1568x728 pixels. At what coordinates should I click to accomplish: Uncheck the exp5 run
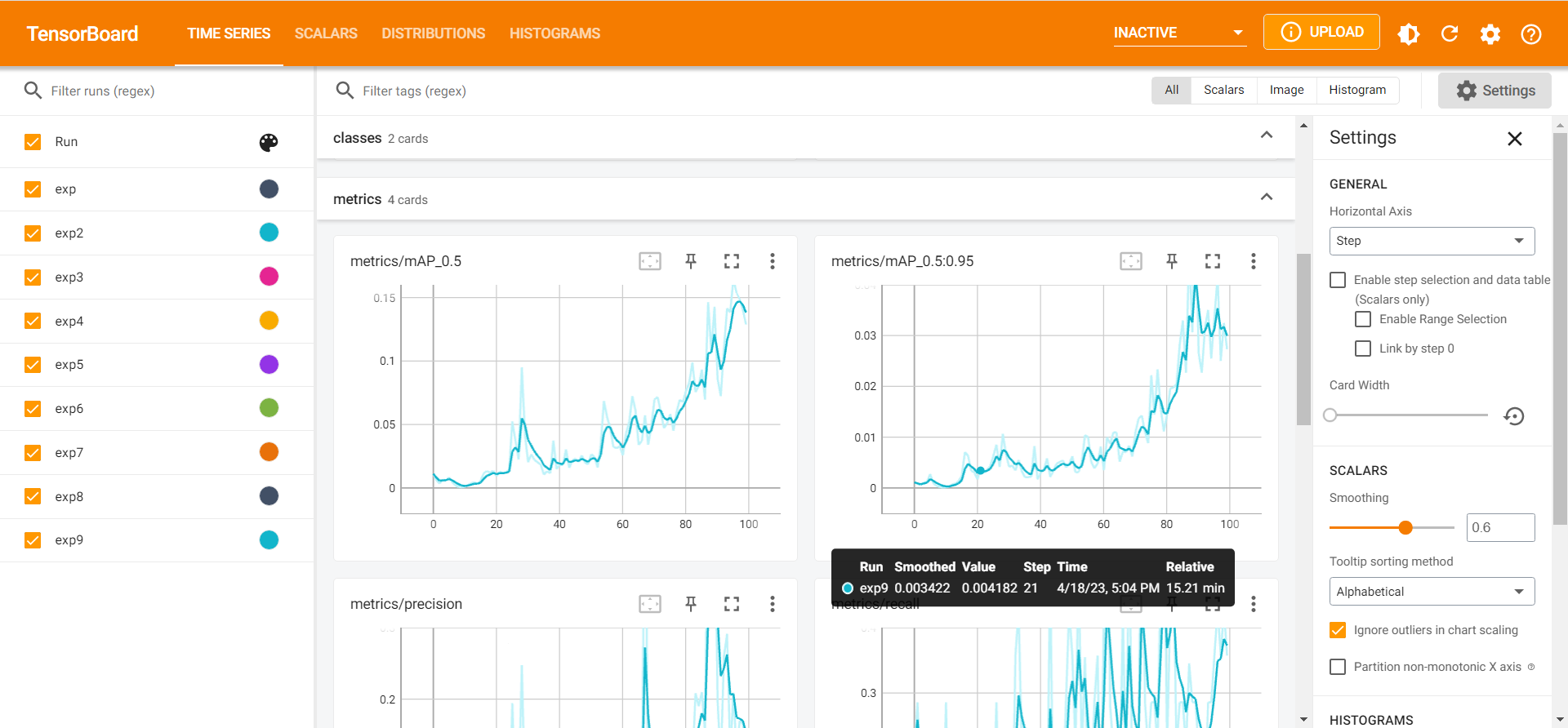pos(33,365)
